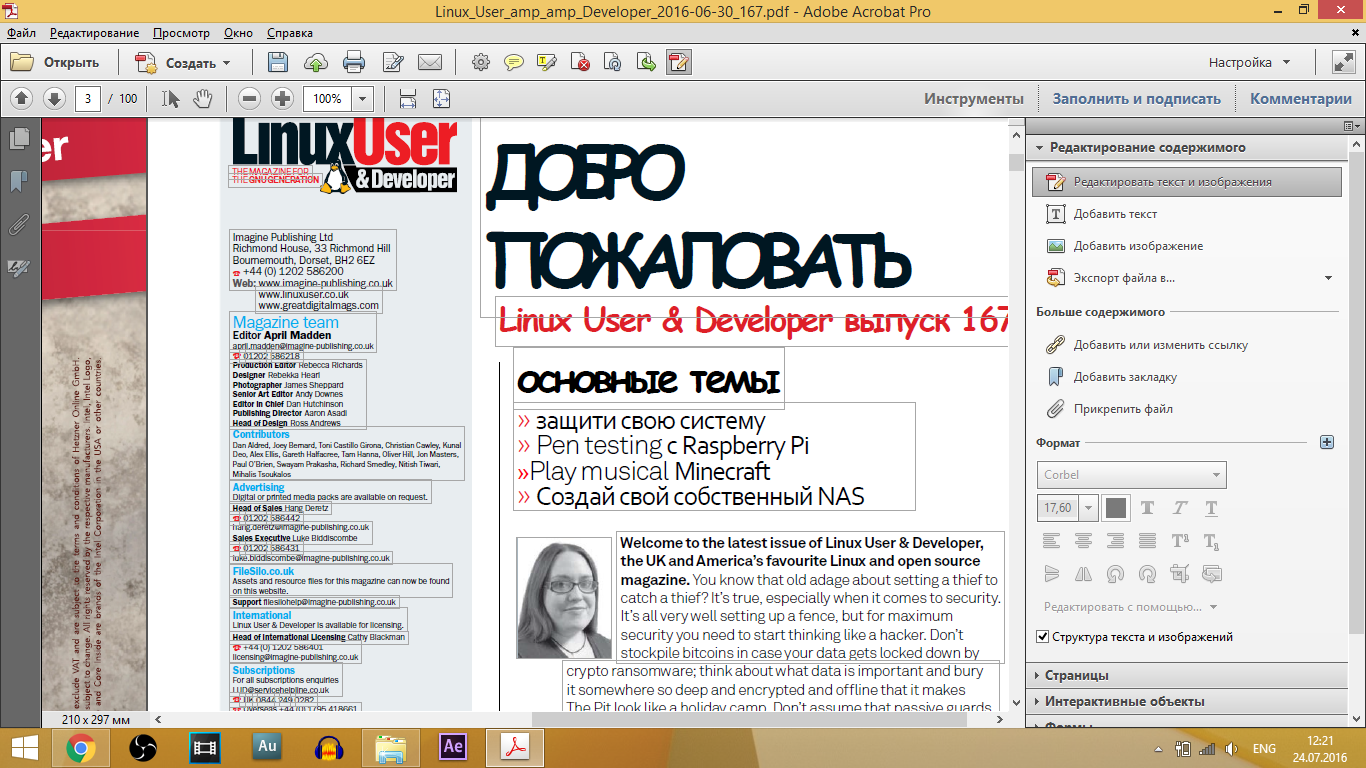Screen dimensions: 1366x768
Task: Upload file to cloud icon
Action: (316, 62)
